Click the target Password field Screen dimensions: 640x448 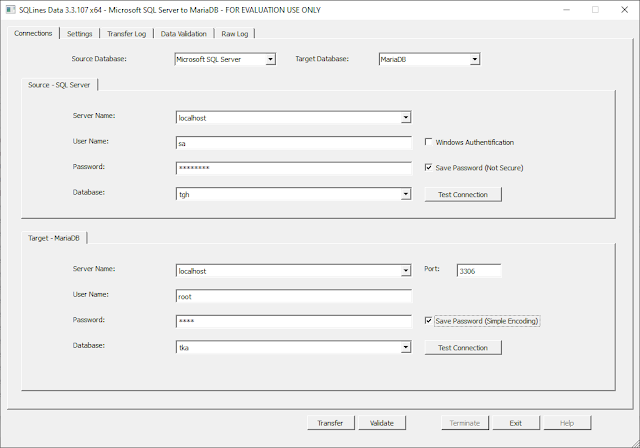(294, 322)
